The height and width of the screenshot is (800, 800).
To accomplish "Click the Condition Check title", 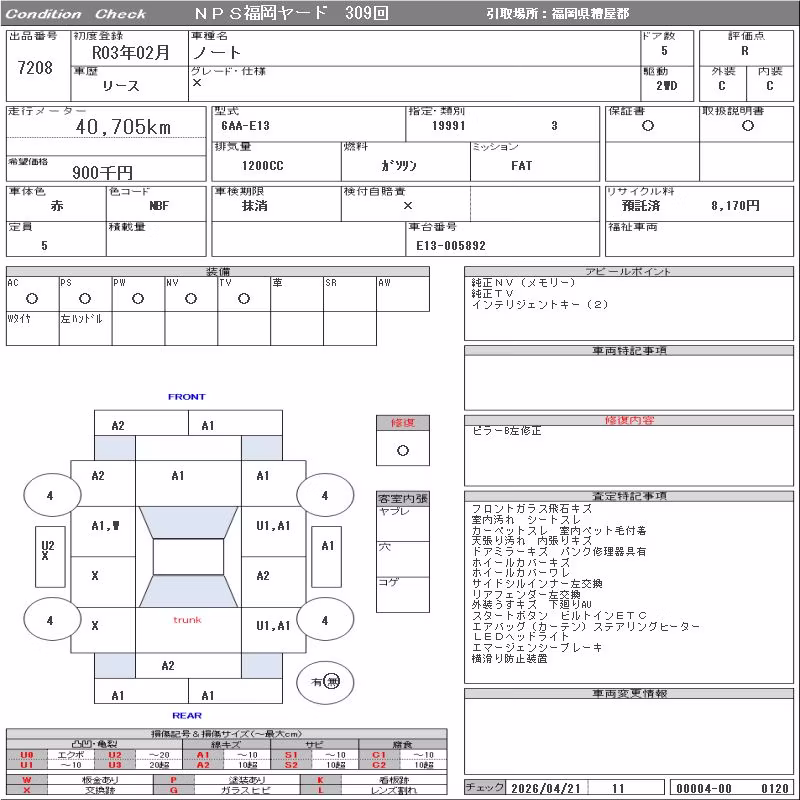I will tap(76, 14).
